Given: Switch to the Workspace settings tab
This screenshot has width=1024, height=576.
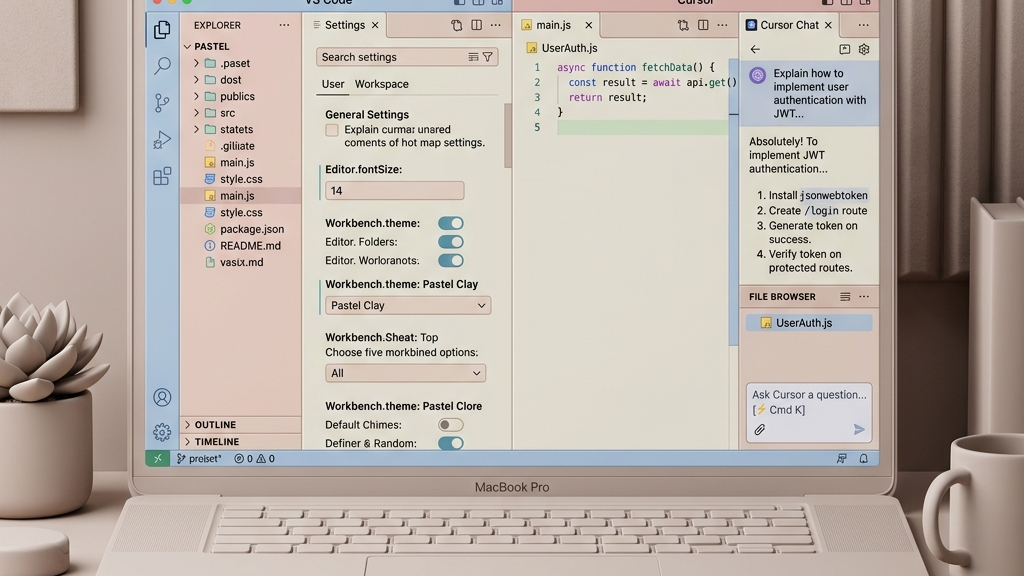Looking at the screenshot, I should [381, 84].
